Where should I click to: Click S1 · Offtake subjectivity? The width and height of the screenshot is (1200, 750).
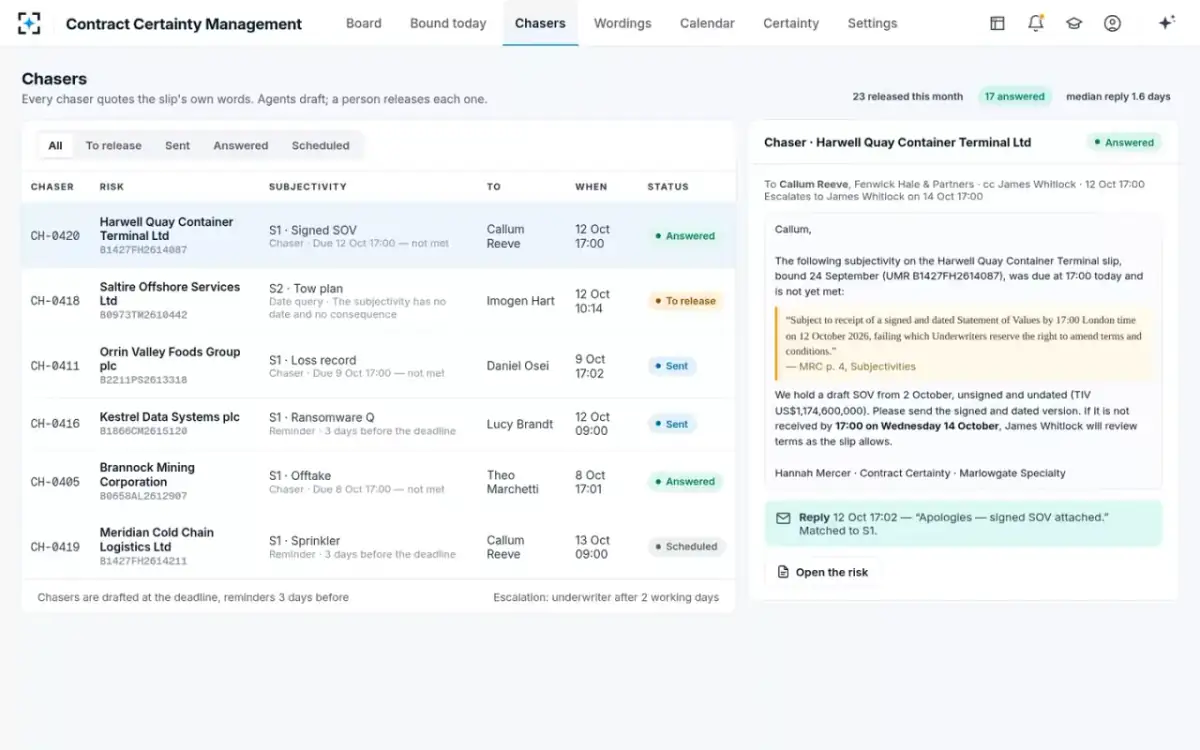(x=300, y=476)
